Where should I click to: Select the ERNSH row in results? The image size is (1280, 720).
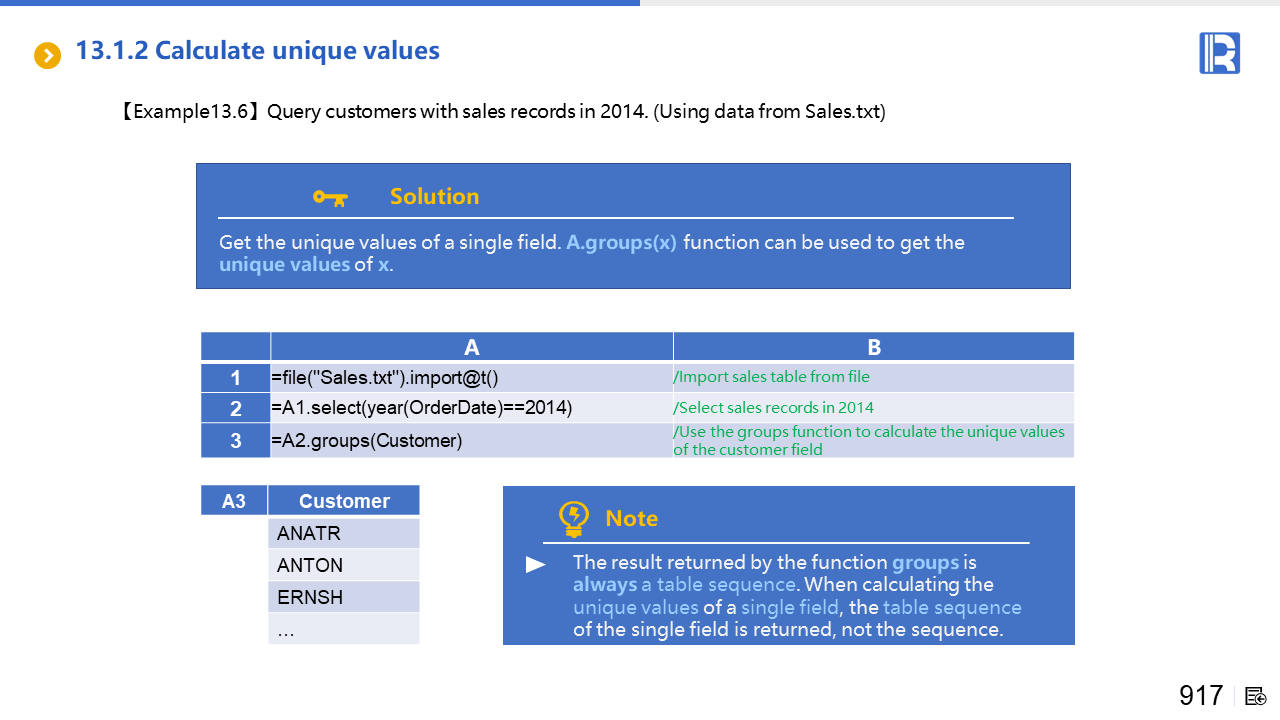343,597
